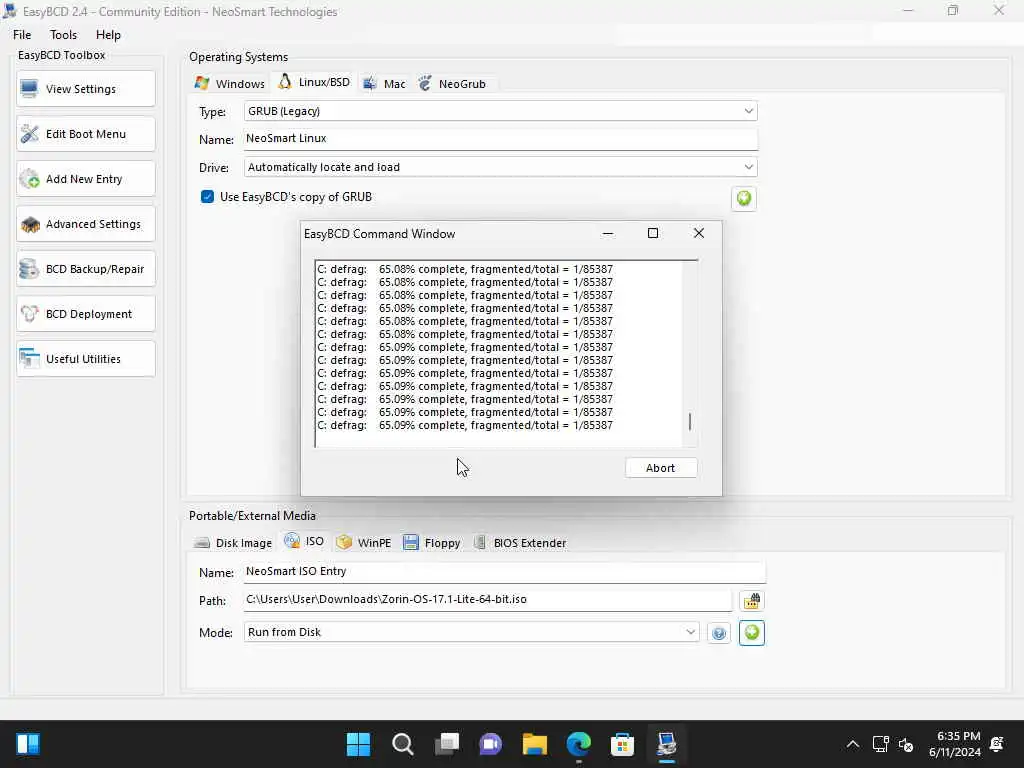Open taskbar Search

pyautogui.click(x=402, y=744)
